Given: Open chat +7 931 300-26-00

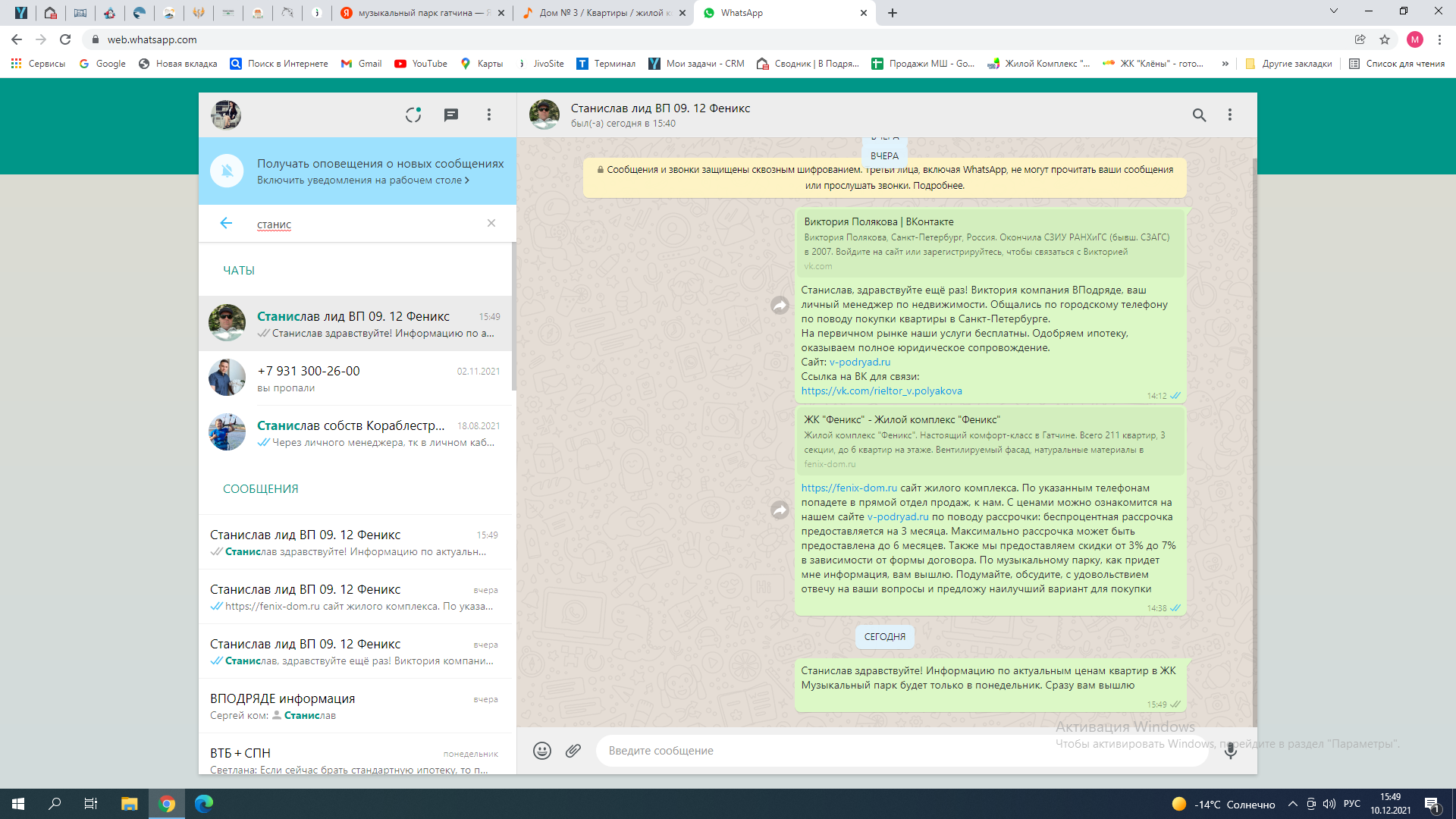Looking at the screenshot, I should coord(355,378).
